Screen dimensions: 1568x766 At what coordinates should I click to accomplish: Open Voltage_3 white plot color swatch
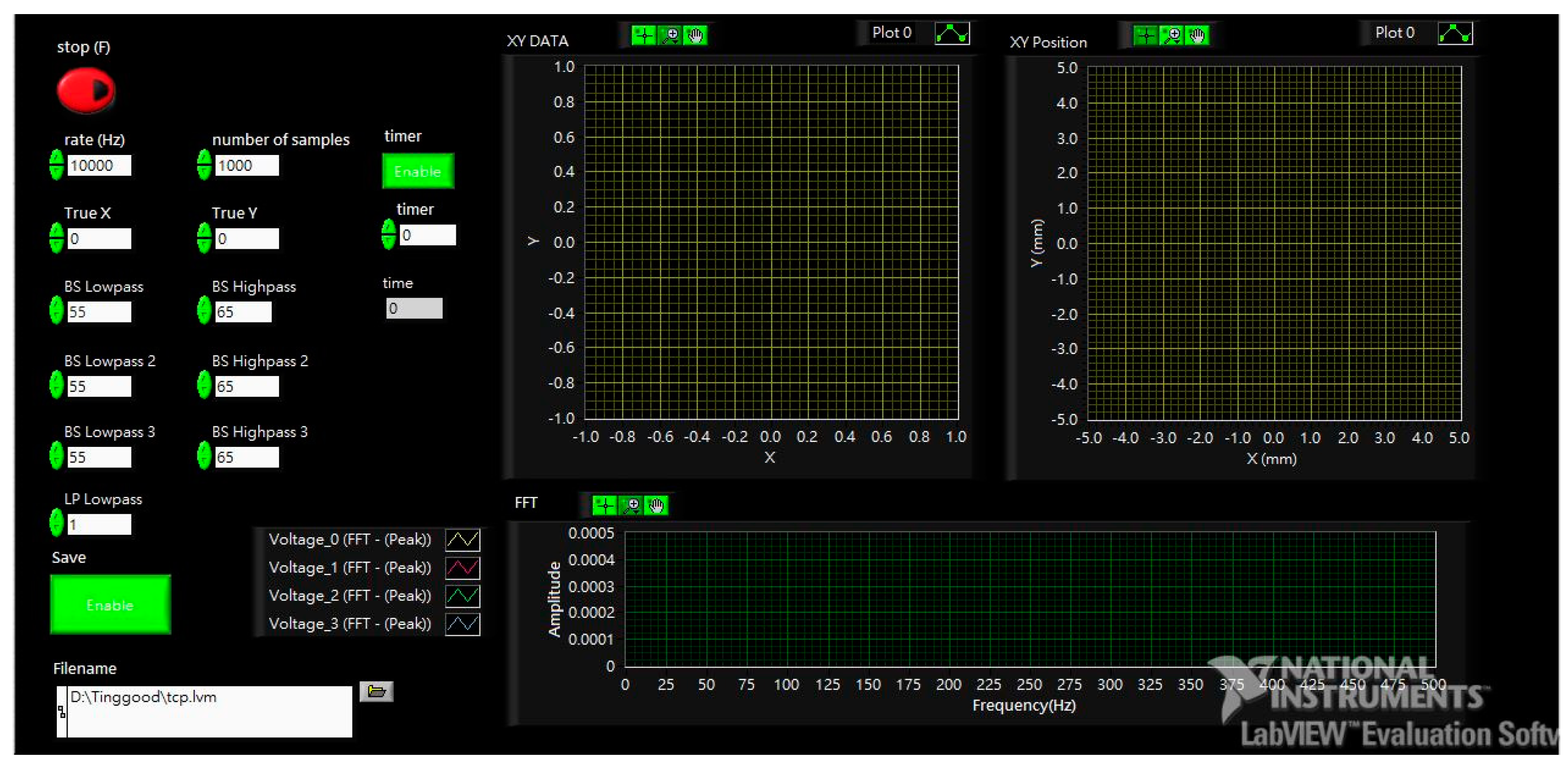(x=463, y=624)
